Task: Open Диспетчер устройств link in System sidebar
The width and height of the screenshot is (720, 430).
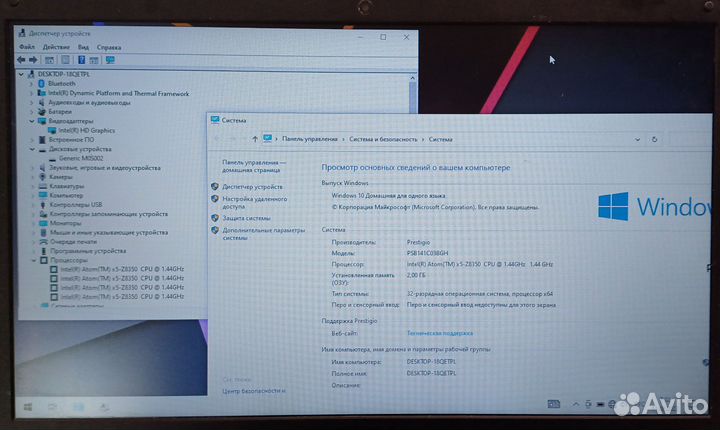Action: (x=252, y=186)
